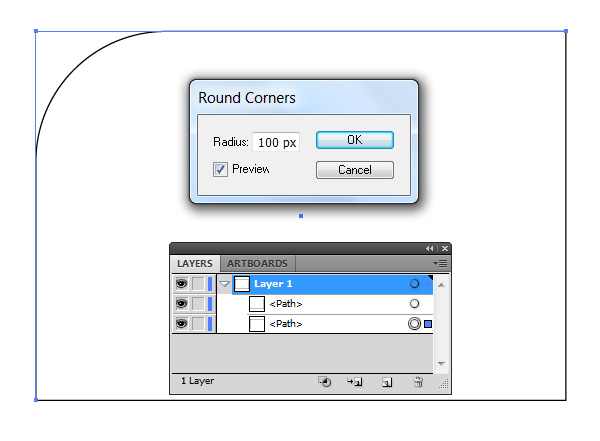Cancel the Round Corners dialog
600x441 pixels.
coord(355,170)
